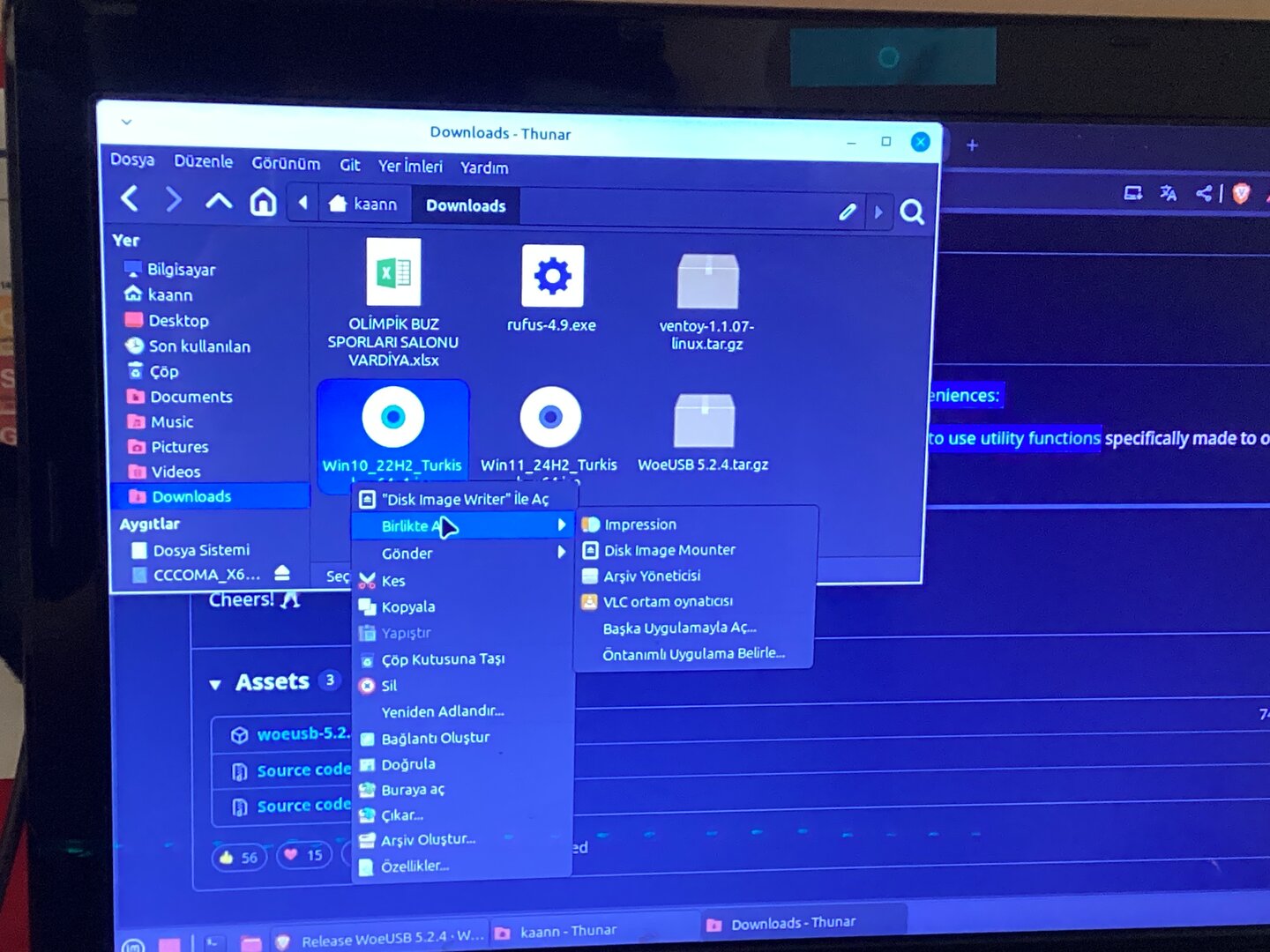Eject the CCCOMA_X6 device
This screenshot has width=1270, height=952.
(282, 573)
